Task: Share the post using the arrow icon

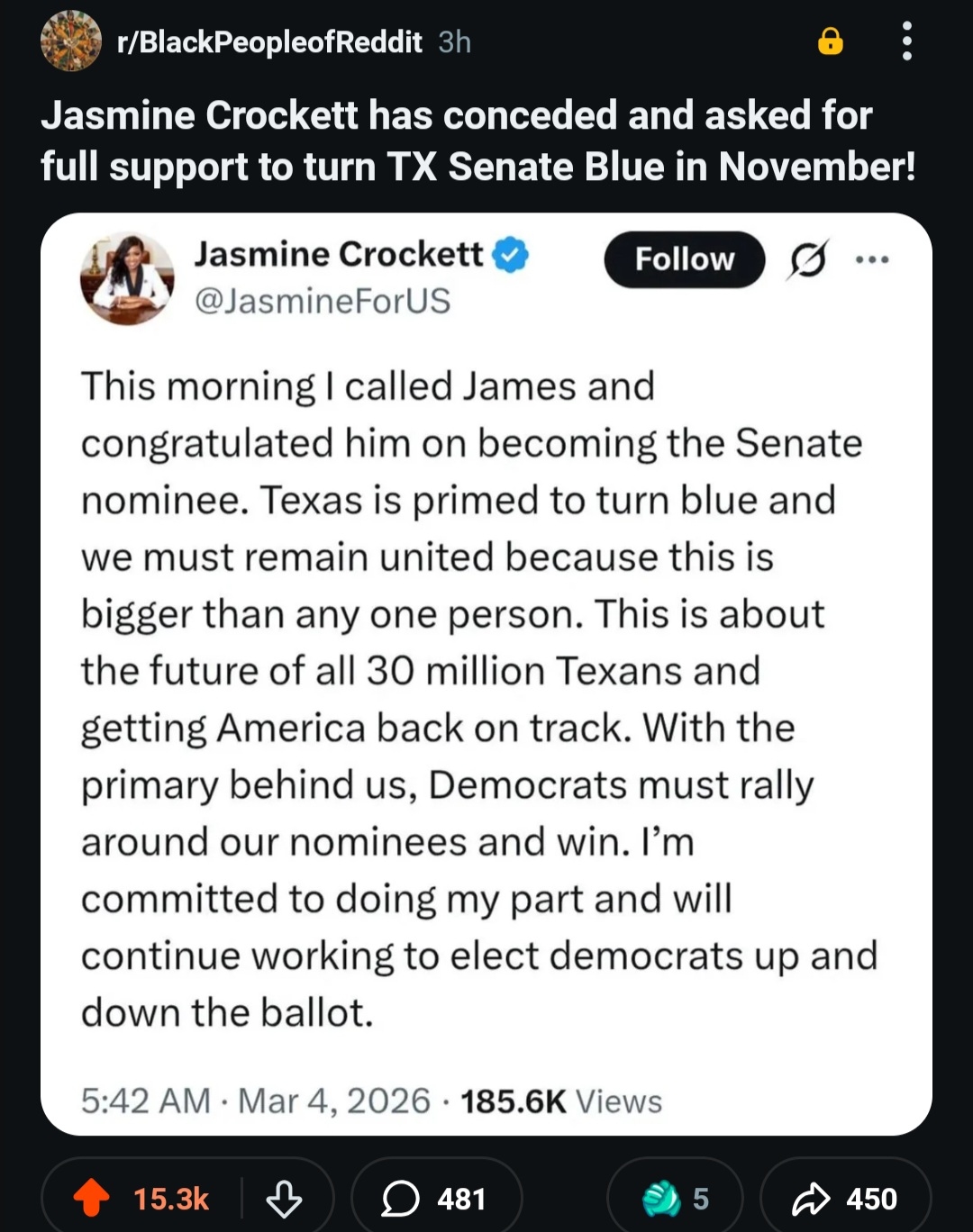Action: coord(810,1199)
